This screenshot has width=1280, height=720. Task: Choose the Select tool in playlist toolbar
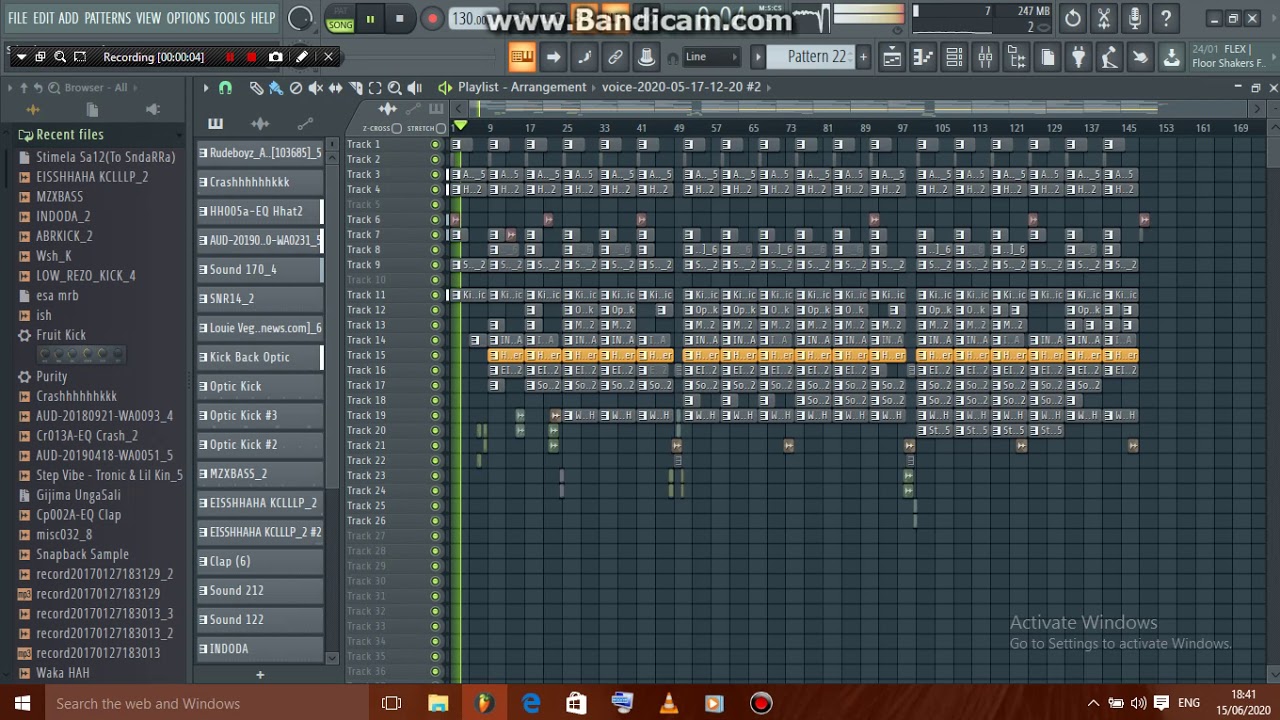point(375,88)
